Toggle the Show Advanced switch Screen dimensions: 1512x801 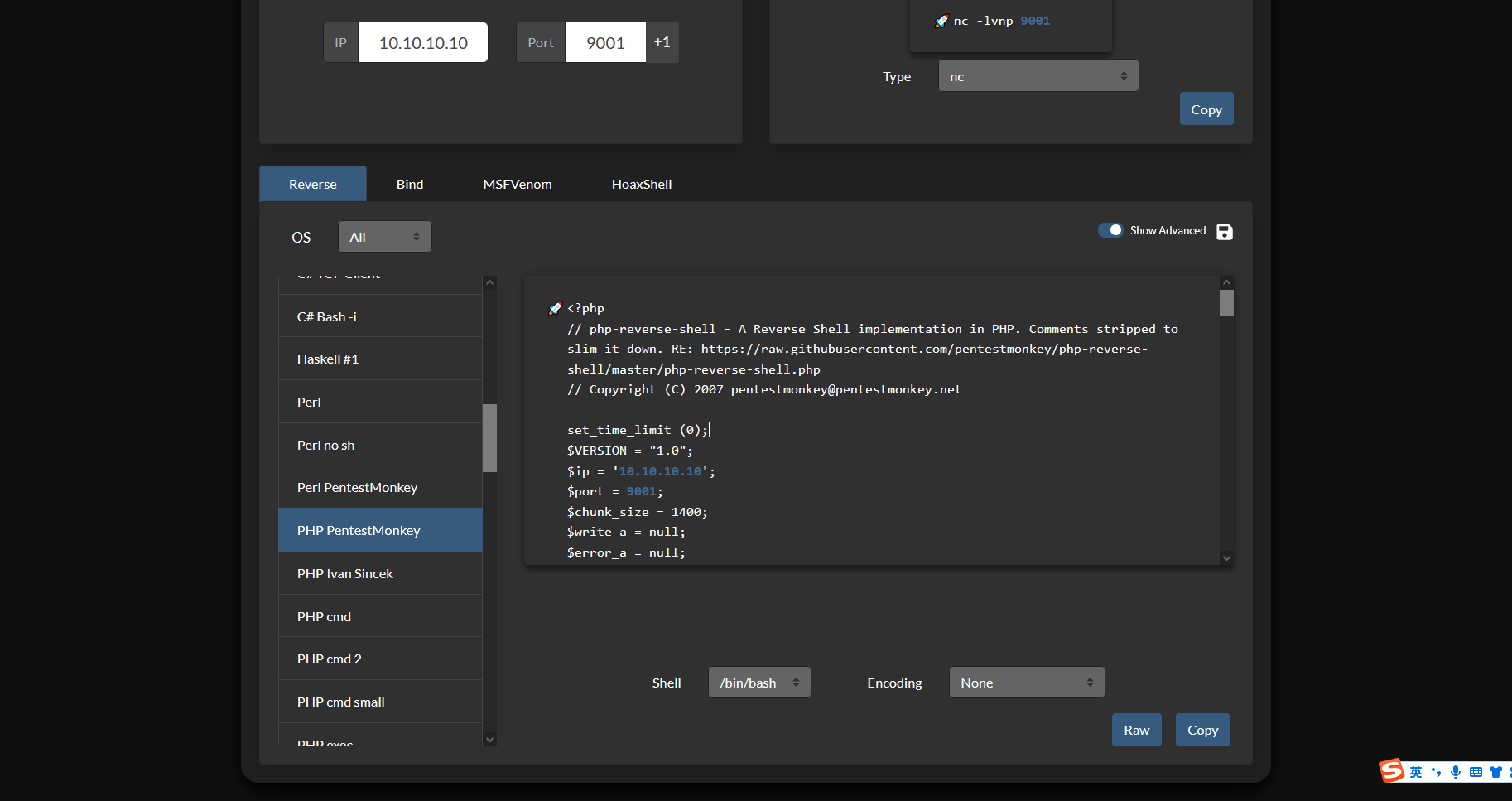(x=1110, y=230)
